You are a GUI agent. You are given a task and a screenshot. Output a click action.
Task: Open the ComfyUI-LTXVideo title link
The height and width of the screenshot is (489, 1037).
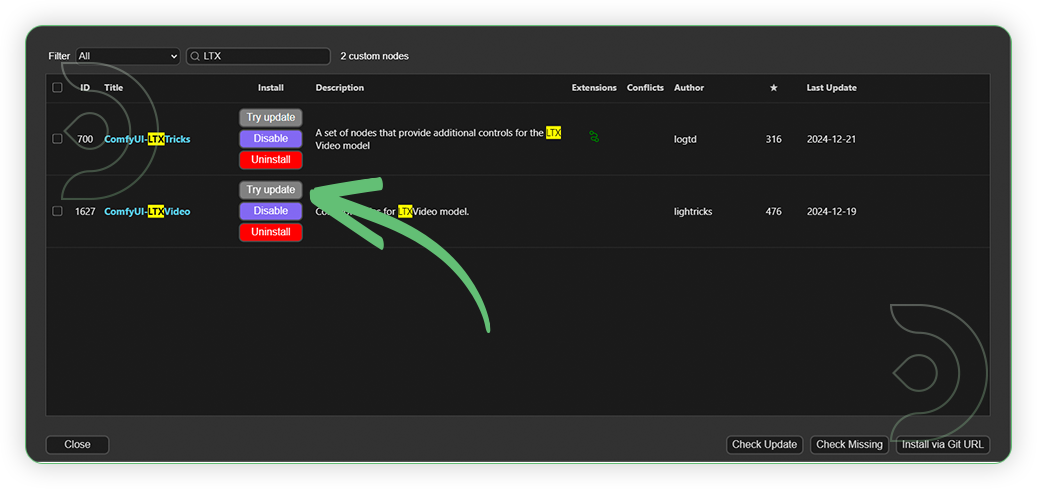point(147,212)
